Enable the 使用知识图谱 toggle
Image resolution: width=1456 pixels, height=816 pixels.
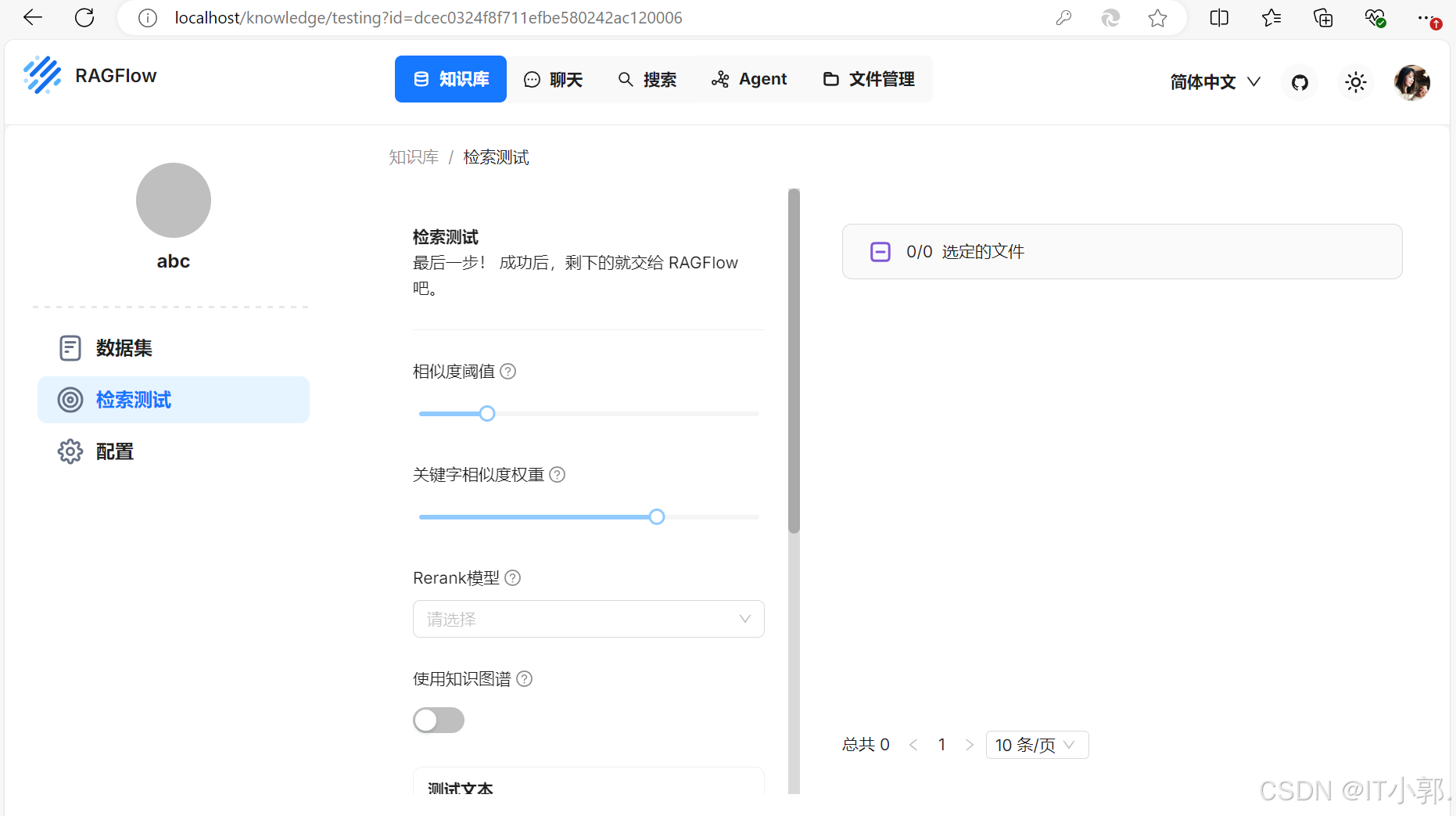point(438,720)
